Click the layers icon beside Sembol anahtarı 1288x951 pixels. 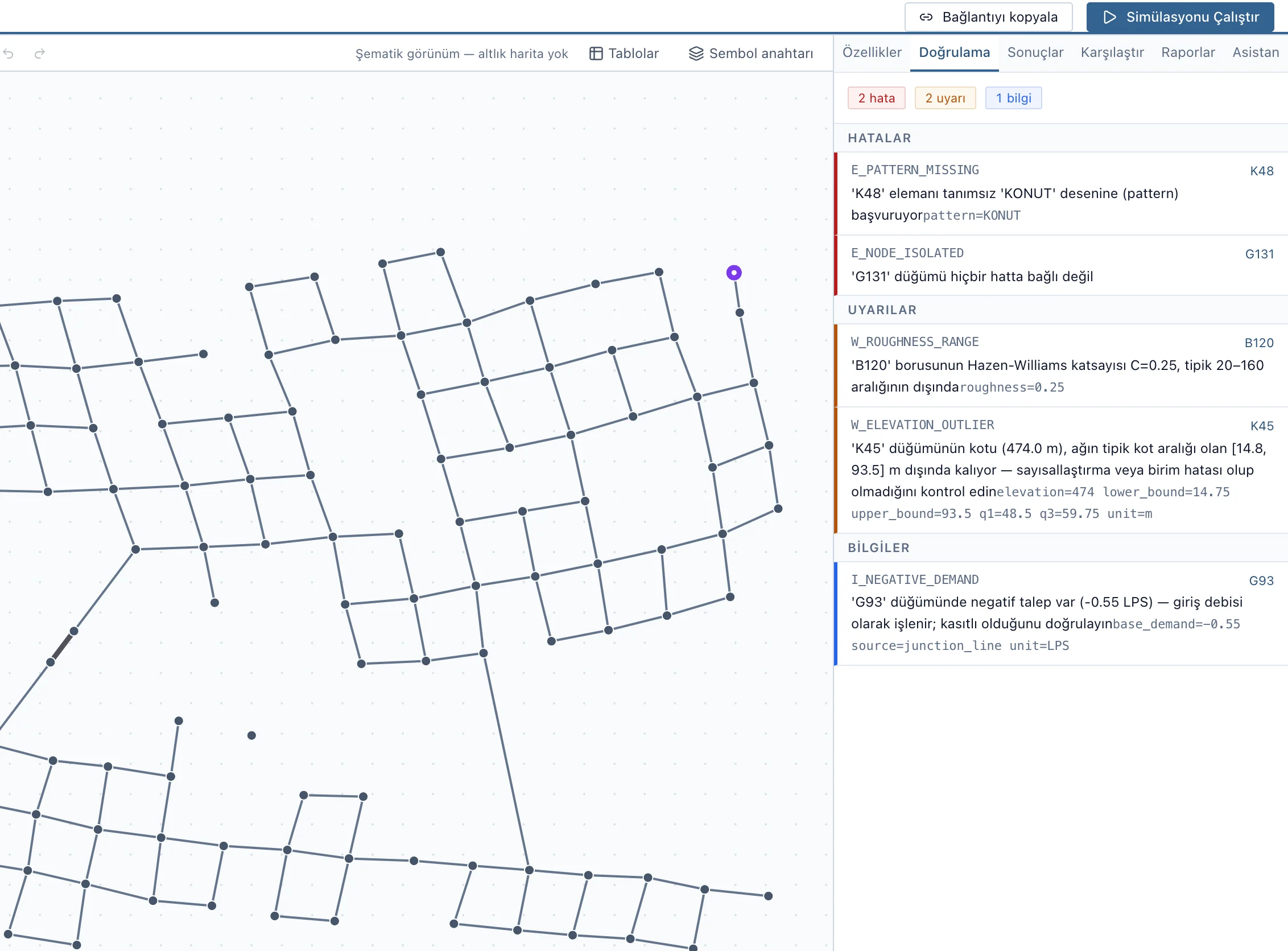696,53
